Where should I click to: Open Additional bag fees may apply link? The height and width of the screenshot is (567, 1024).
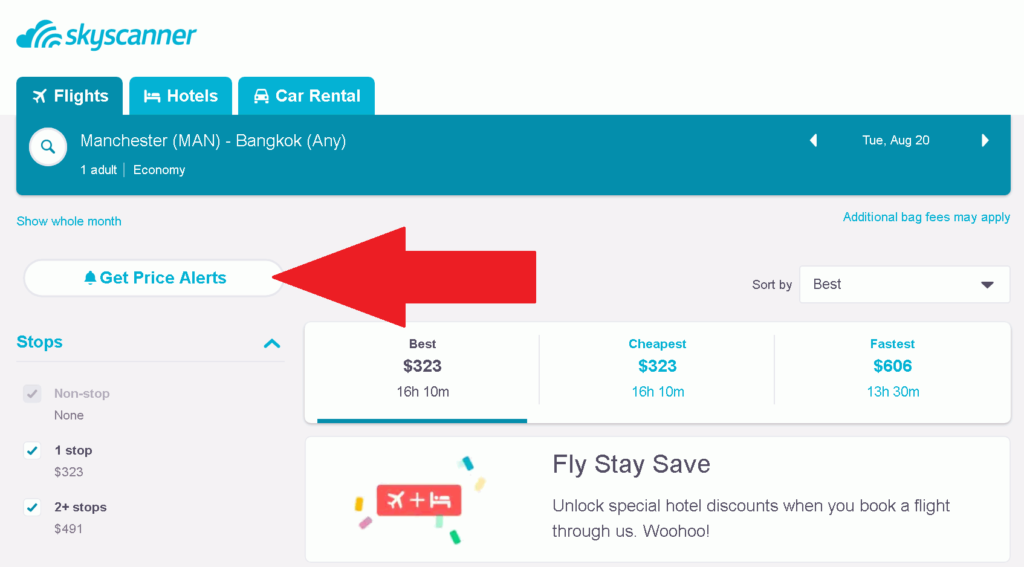tap(926, 217)
